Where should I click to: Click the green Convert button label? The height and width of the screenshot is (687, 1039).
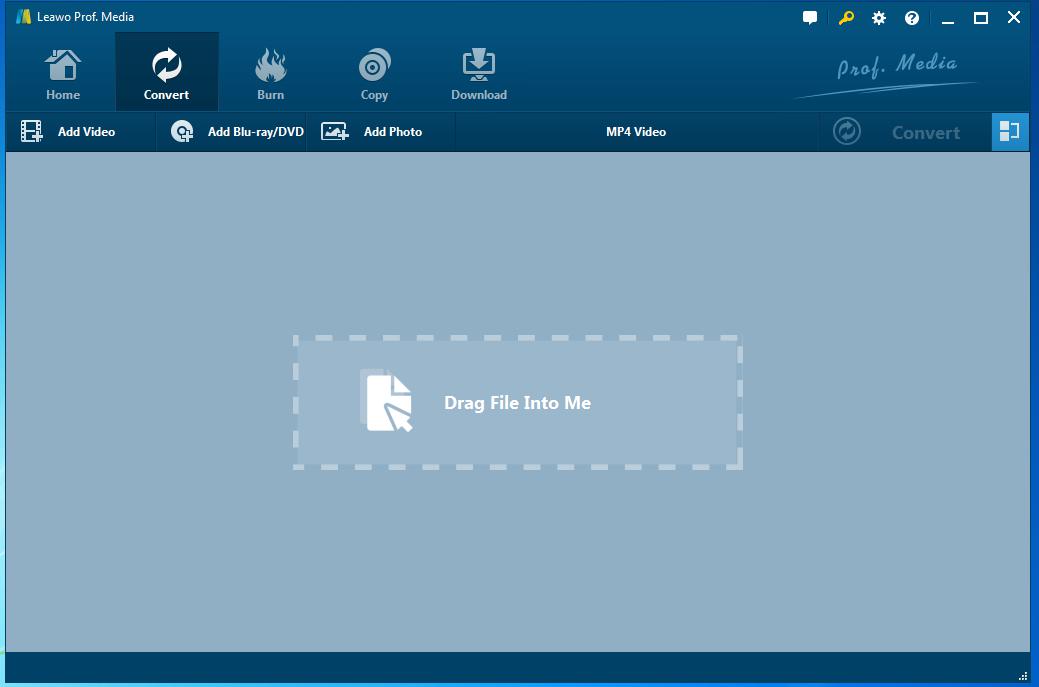pos(926,132)
